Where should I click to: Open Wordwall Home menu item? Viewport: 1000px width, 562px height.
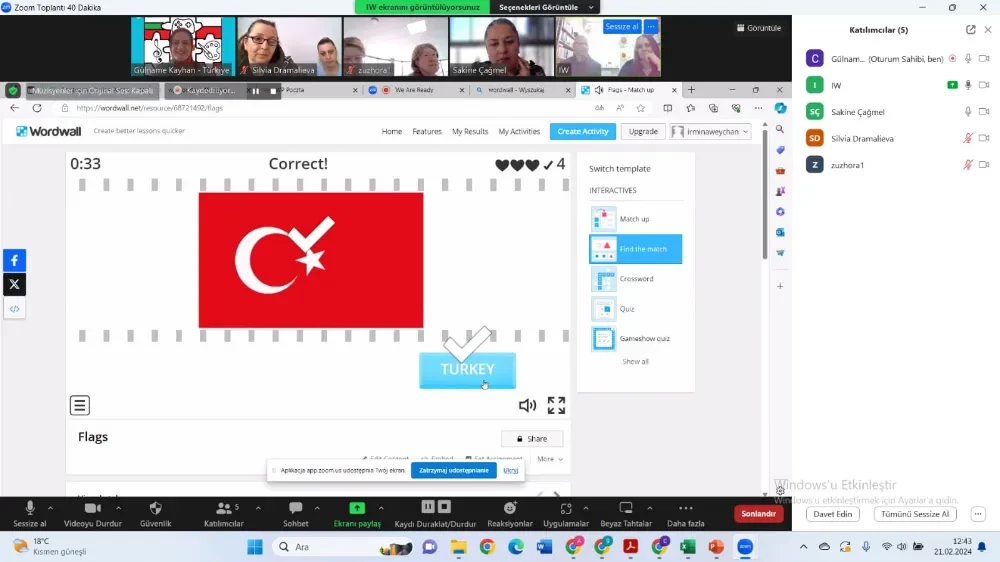(392, 131)
